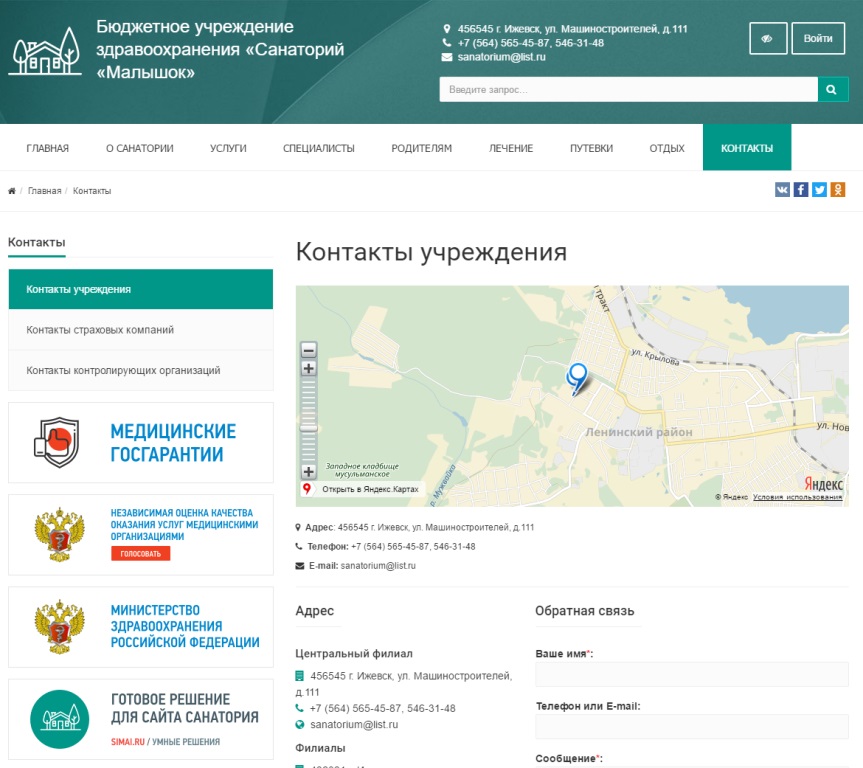The width and height of the screenshot is (863, 768).
Task: Click the blue location marker on map
Action: (x=577, y=377)
